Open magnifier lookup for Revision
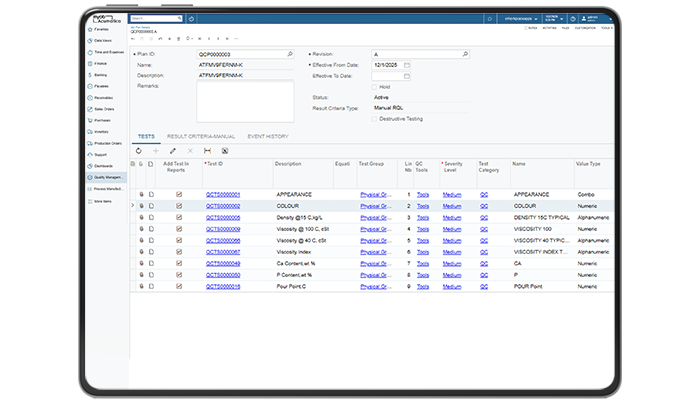 point(465,54)
